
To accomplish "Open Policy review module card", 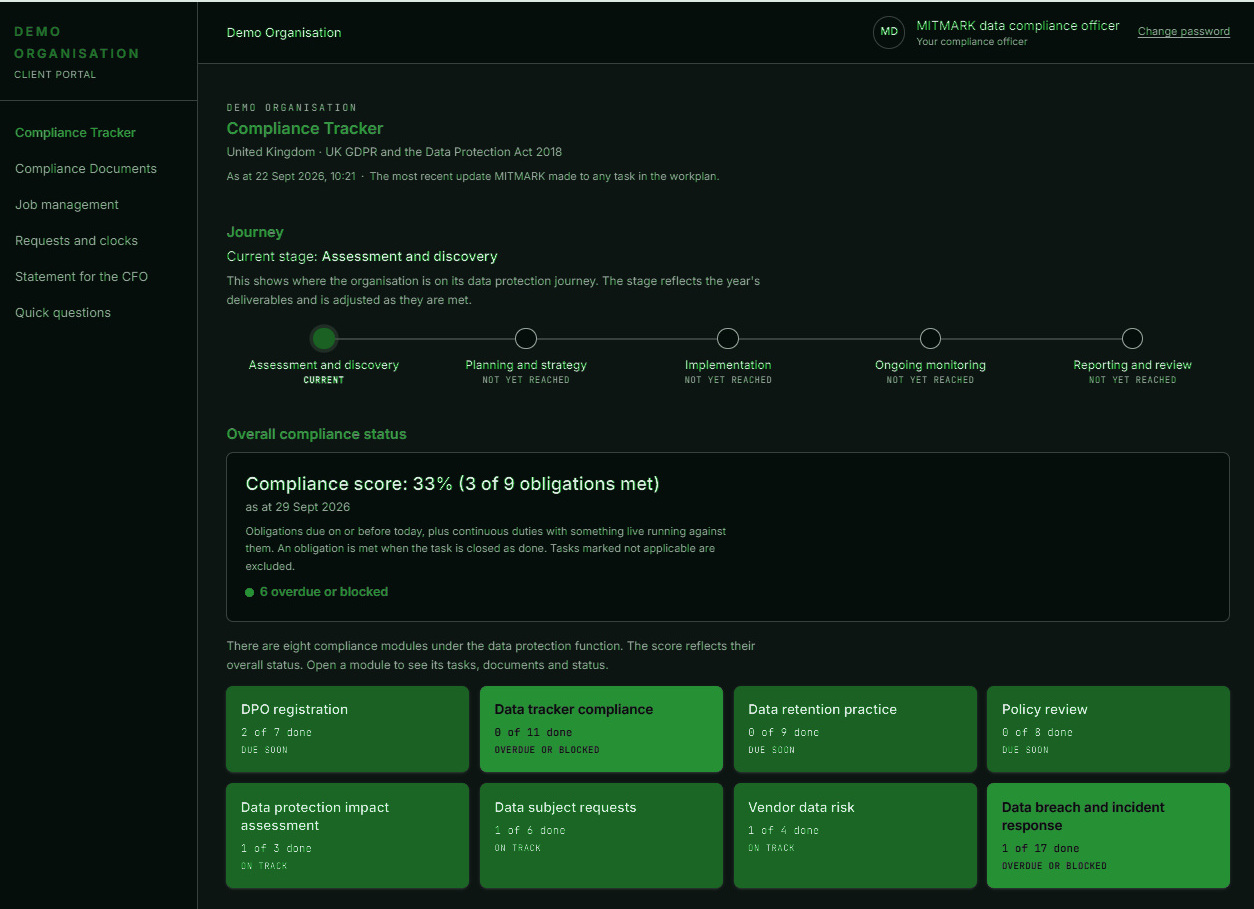I will point(1108,729).
